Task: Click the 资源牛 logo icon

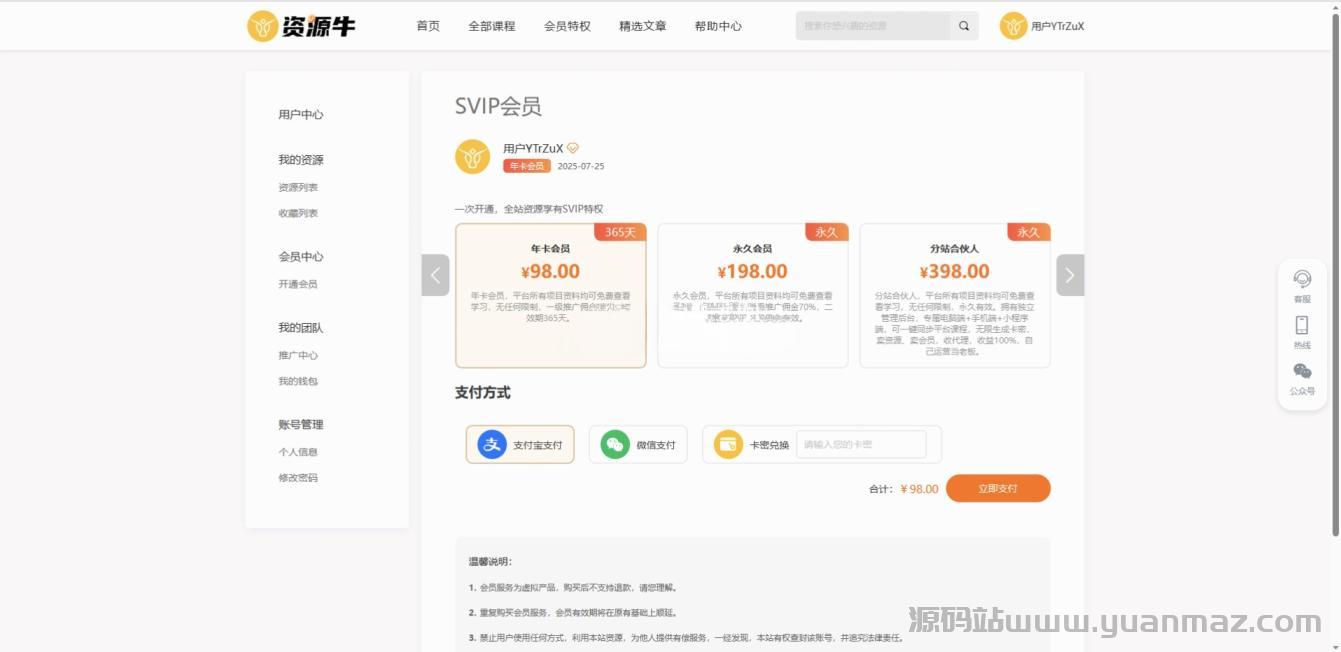Action: pos(263,26)
